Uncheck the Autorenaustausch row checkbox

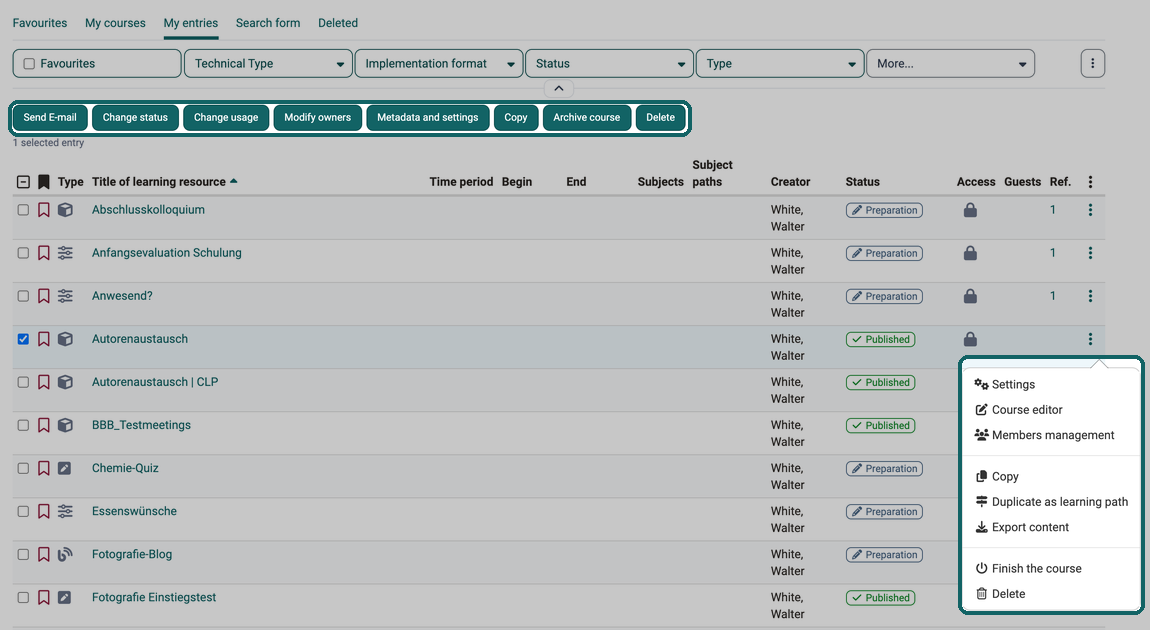click(x=23, y=339)
